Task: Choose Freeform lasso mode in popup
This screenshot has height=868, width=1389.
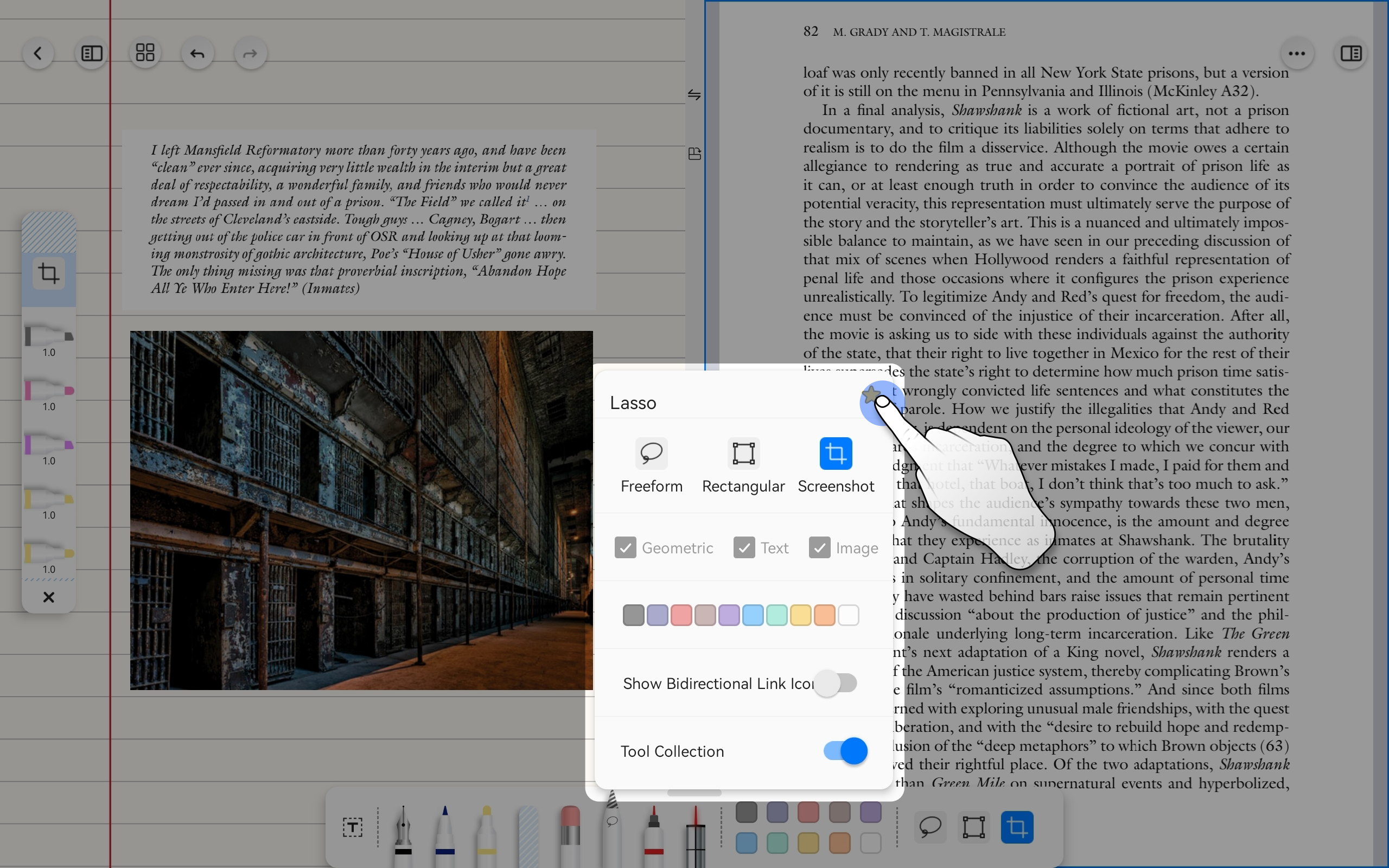Action: (652, 465)
